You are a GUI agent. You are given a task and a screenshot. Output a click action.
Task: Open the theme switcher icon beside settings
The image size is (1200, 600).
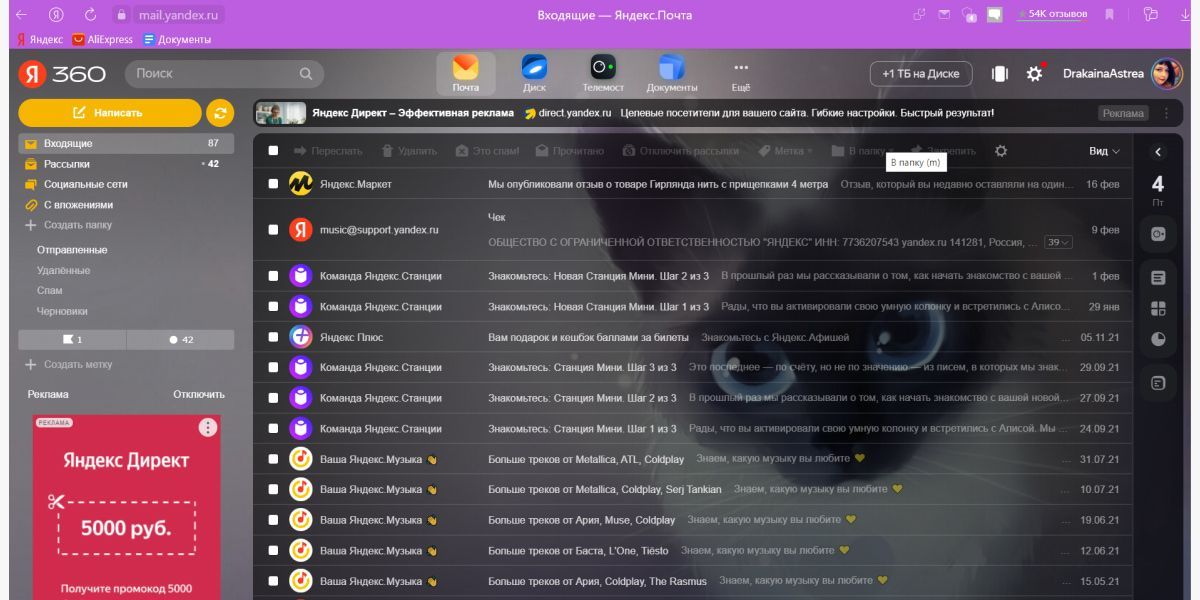click(x=1000, y=73)
